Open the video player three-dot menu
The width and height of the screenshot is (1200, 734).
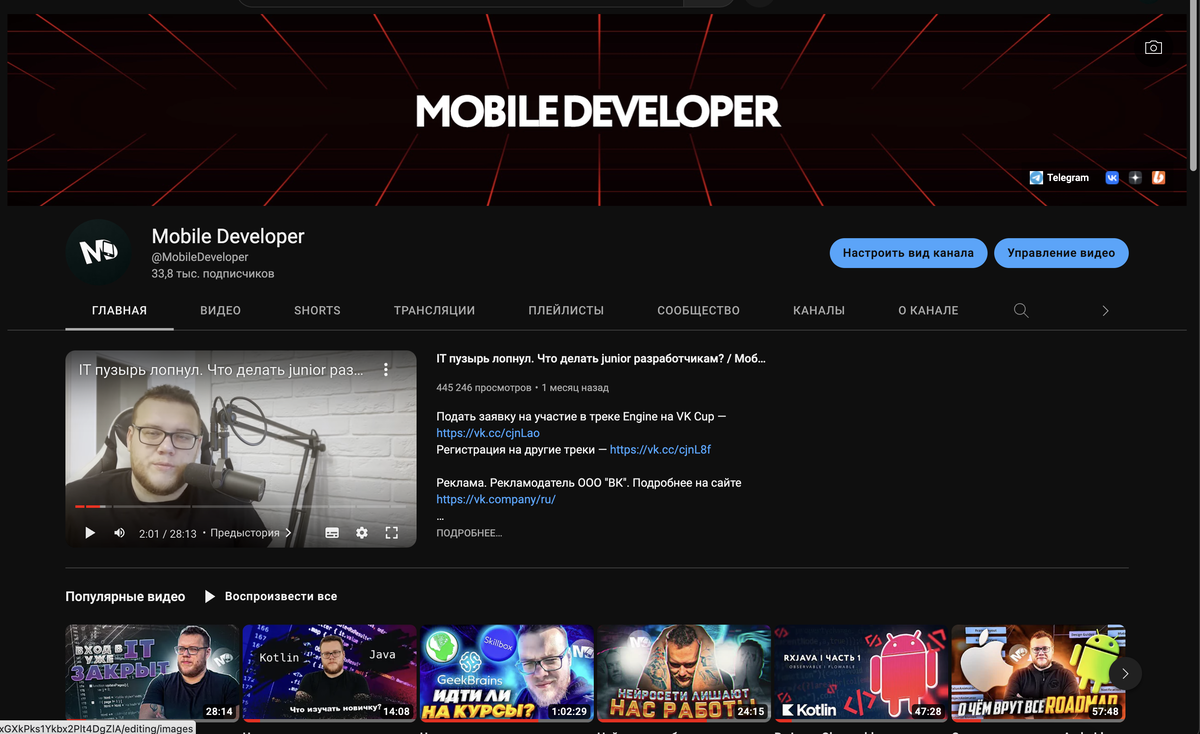(386, 370)
